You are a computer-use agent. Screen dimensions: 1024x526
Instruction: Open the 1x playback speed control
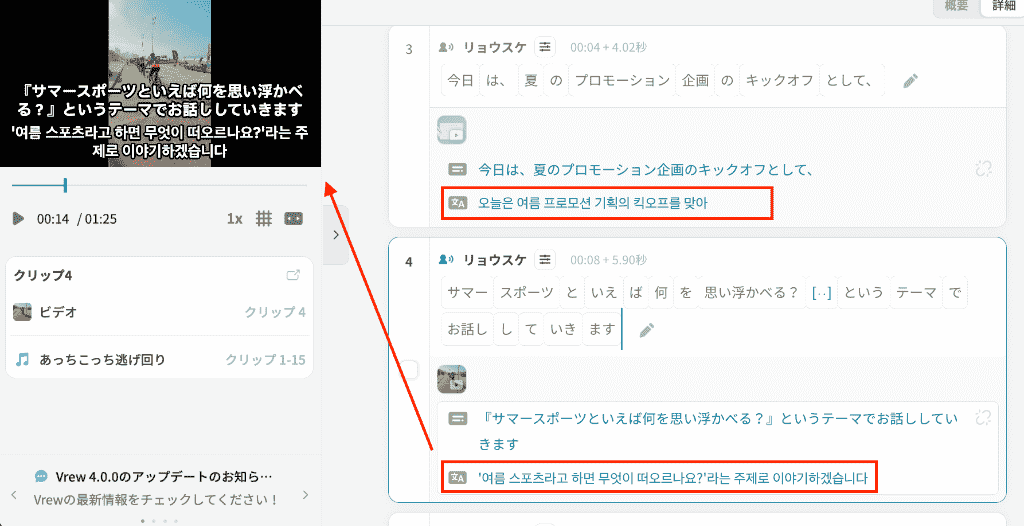point(234,219)
